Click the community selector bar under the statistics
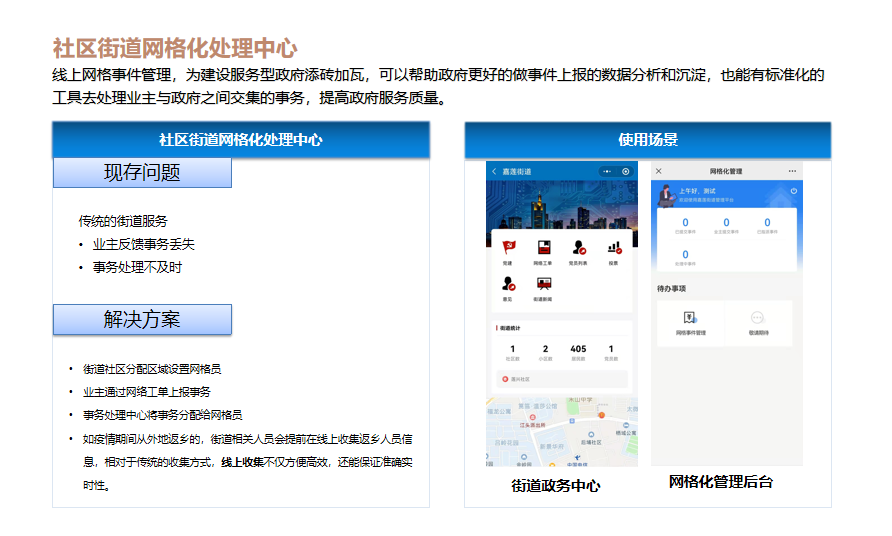This screenshot has width=892, height=536. tap(561, 379)
